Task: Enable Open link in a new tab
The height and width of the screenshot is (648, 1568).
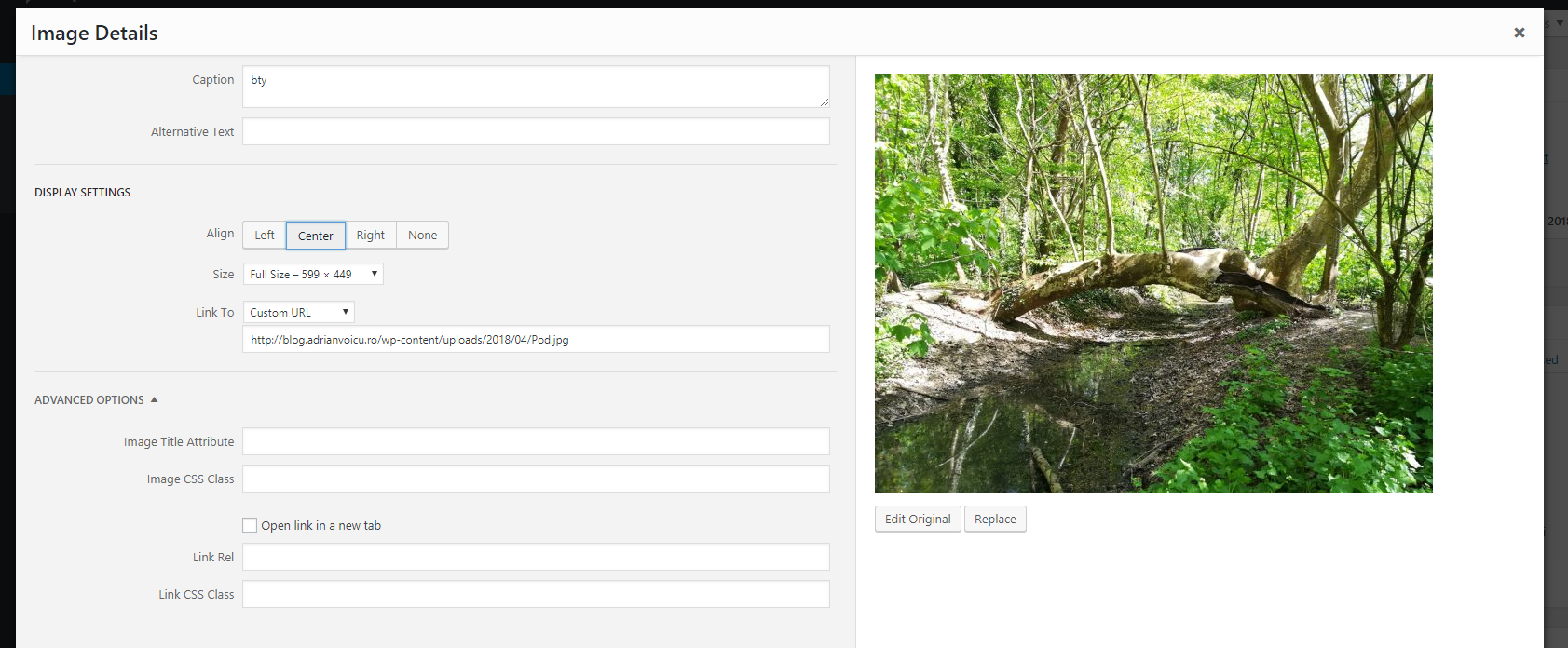Action: (x=250, y=525)
